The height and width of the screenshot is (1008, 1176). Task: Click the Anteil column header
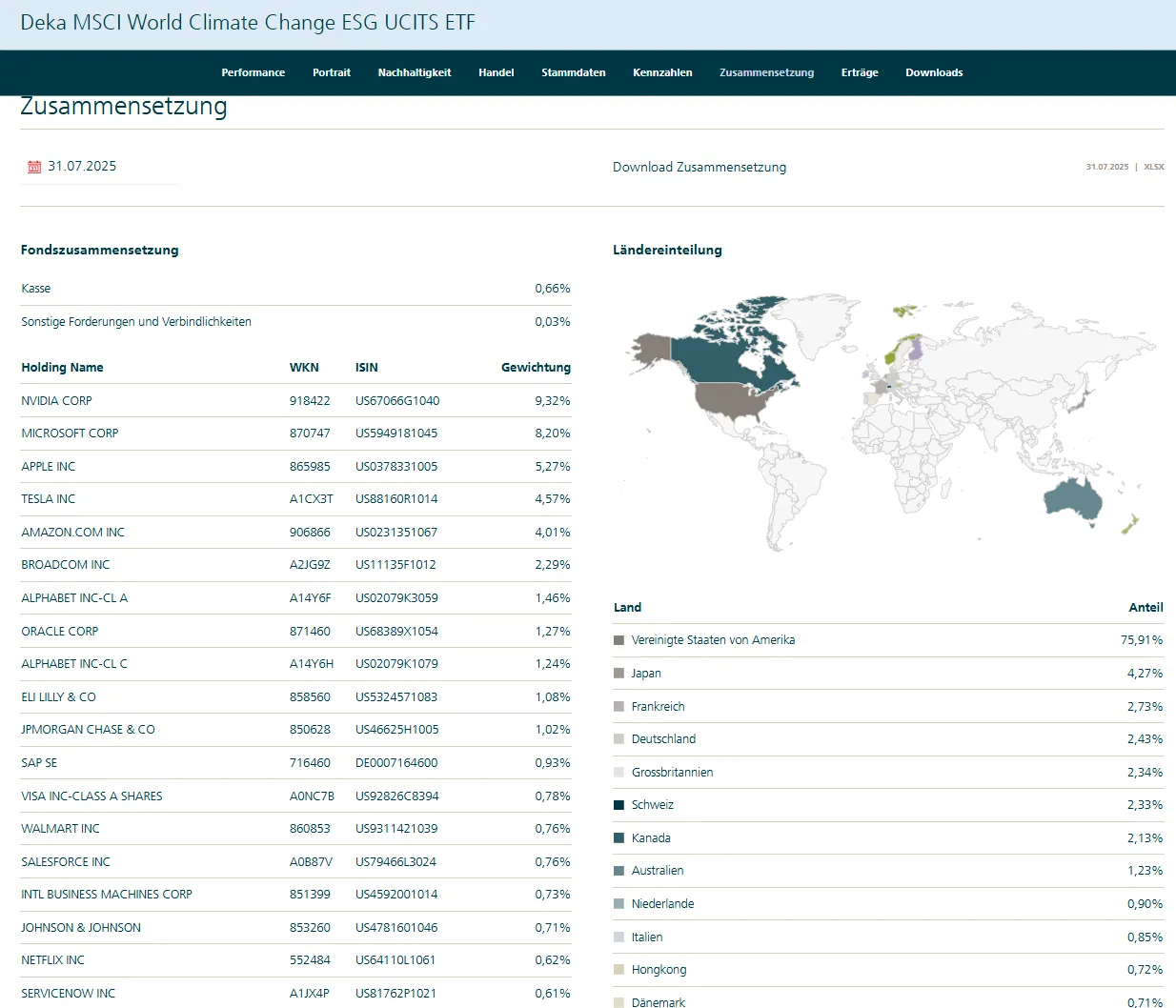(x=1146, y=608)
